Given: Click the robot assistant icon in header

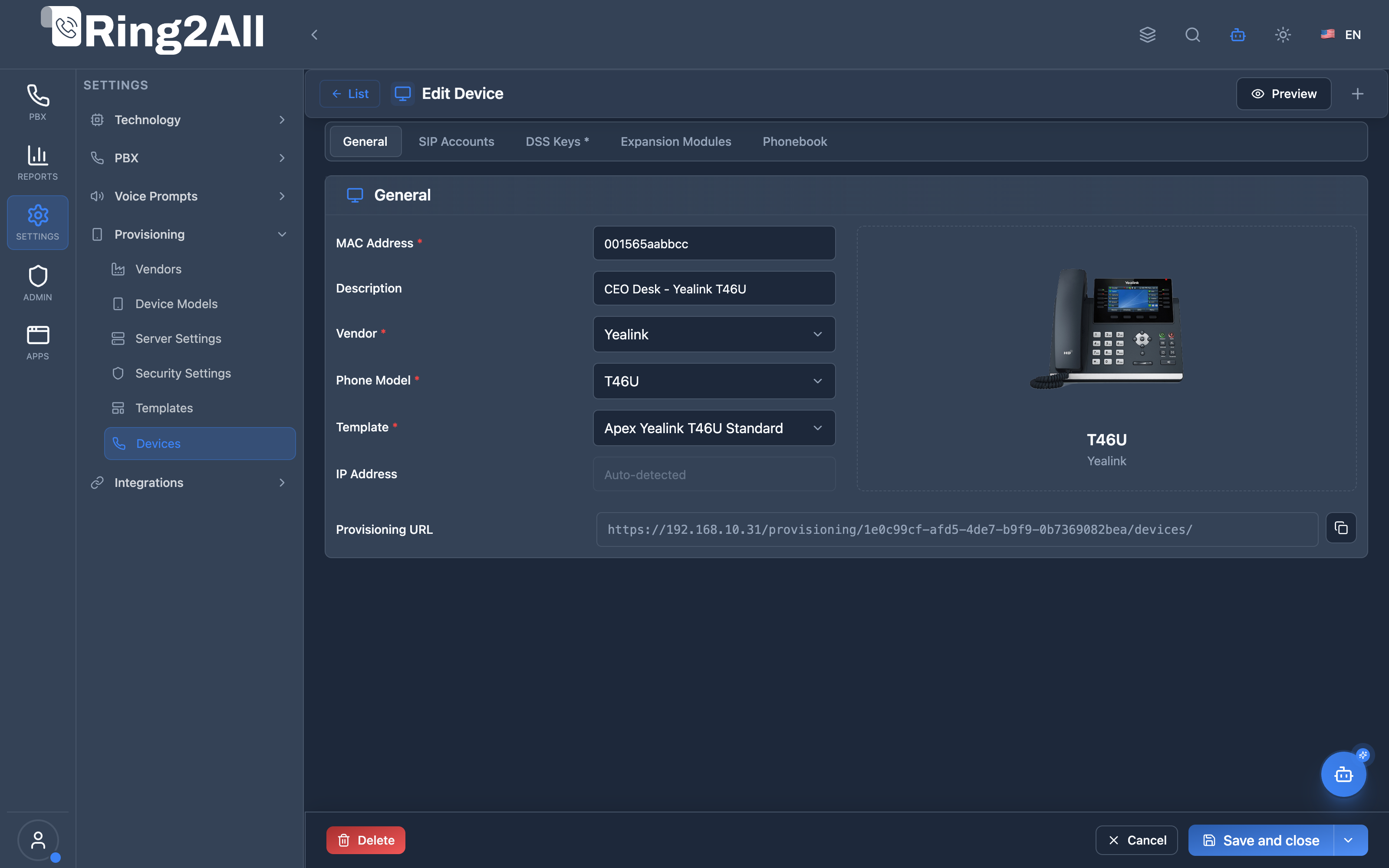Looking at the screenshot, I should pos(1238,35).
